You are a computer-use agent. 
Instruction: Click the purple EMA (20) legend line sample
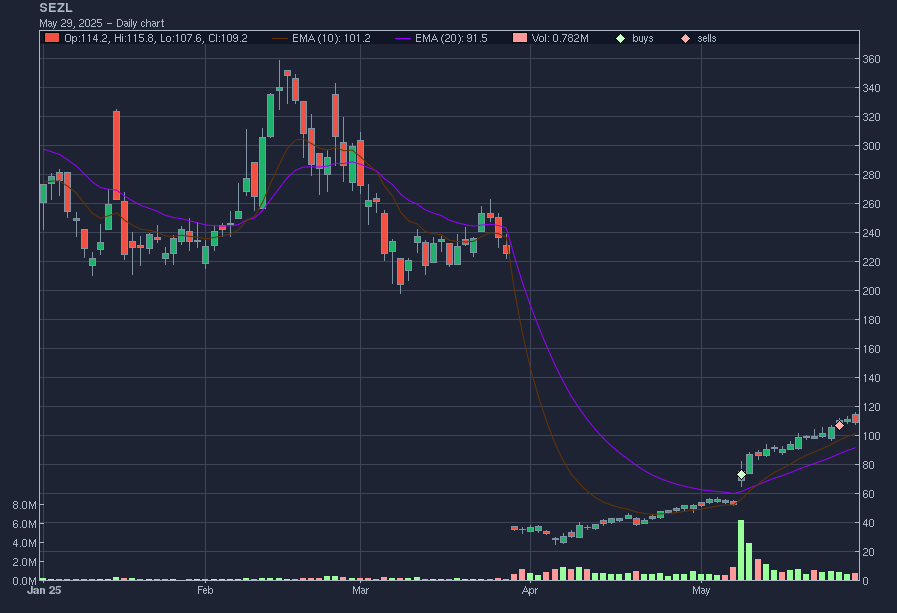[403, 38]
